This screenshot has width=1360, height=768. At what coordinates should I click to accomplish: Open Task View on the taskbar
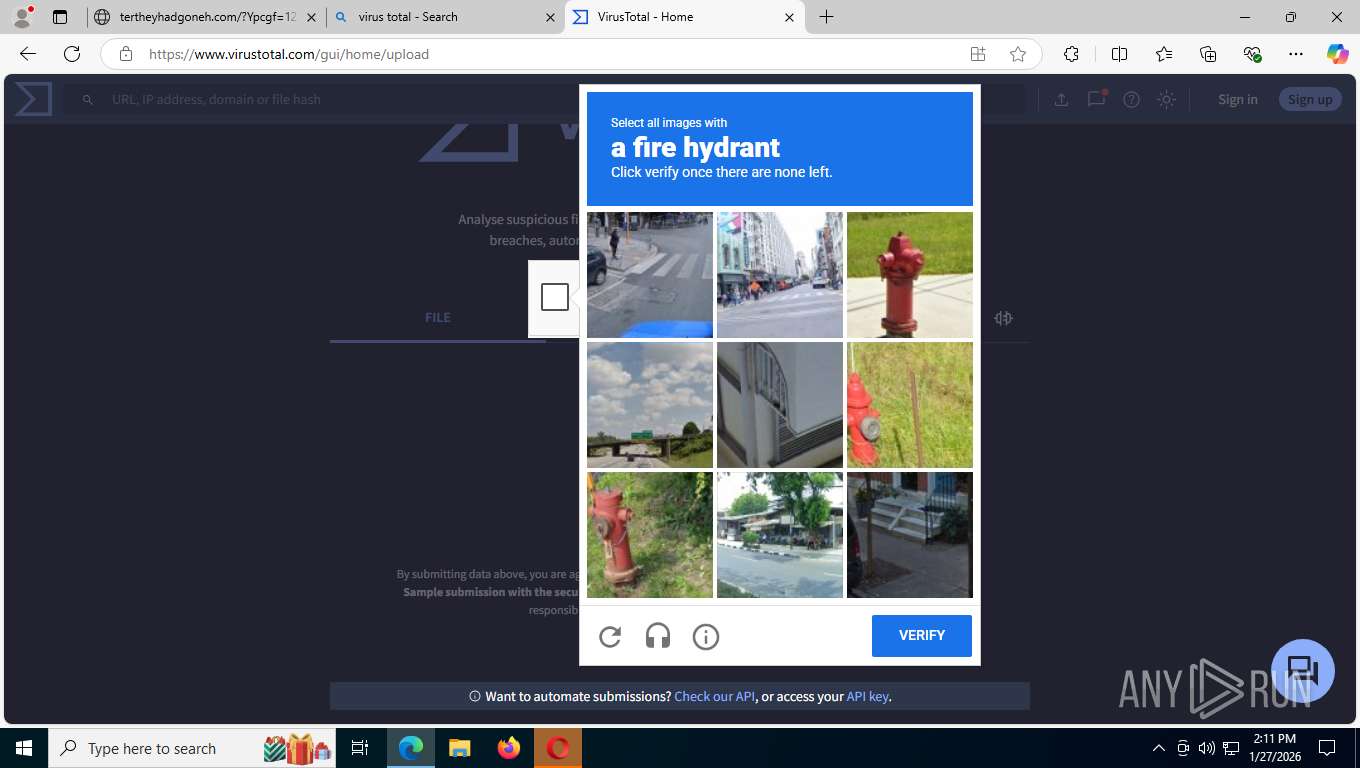pyautogui.click(x=360, y=748)
